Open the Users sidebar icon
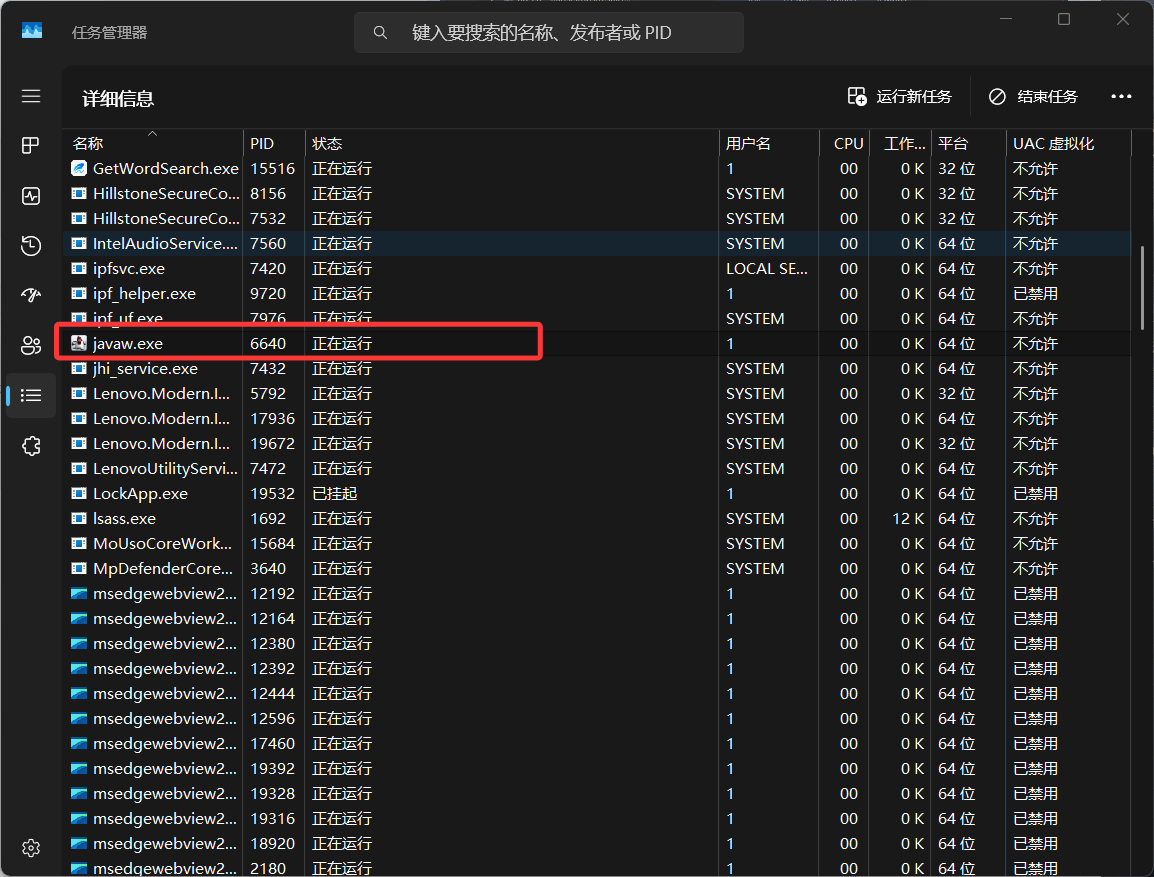 pos(31,345)
